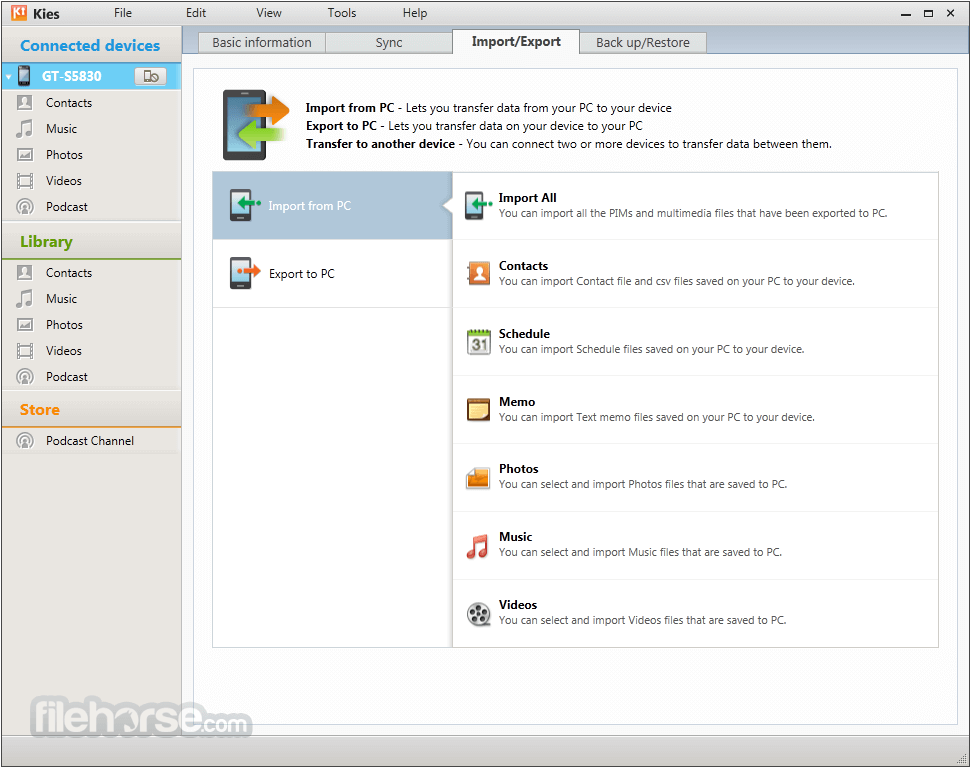Screen dimensions: 971x768
Task: Open the Tools menu
Action: (x=342, y=13)
